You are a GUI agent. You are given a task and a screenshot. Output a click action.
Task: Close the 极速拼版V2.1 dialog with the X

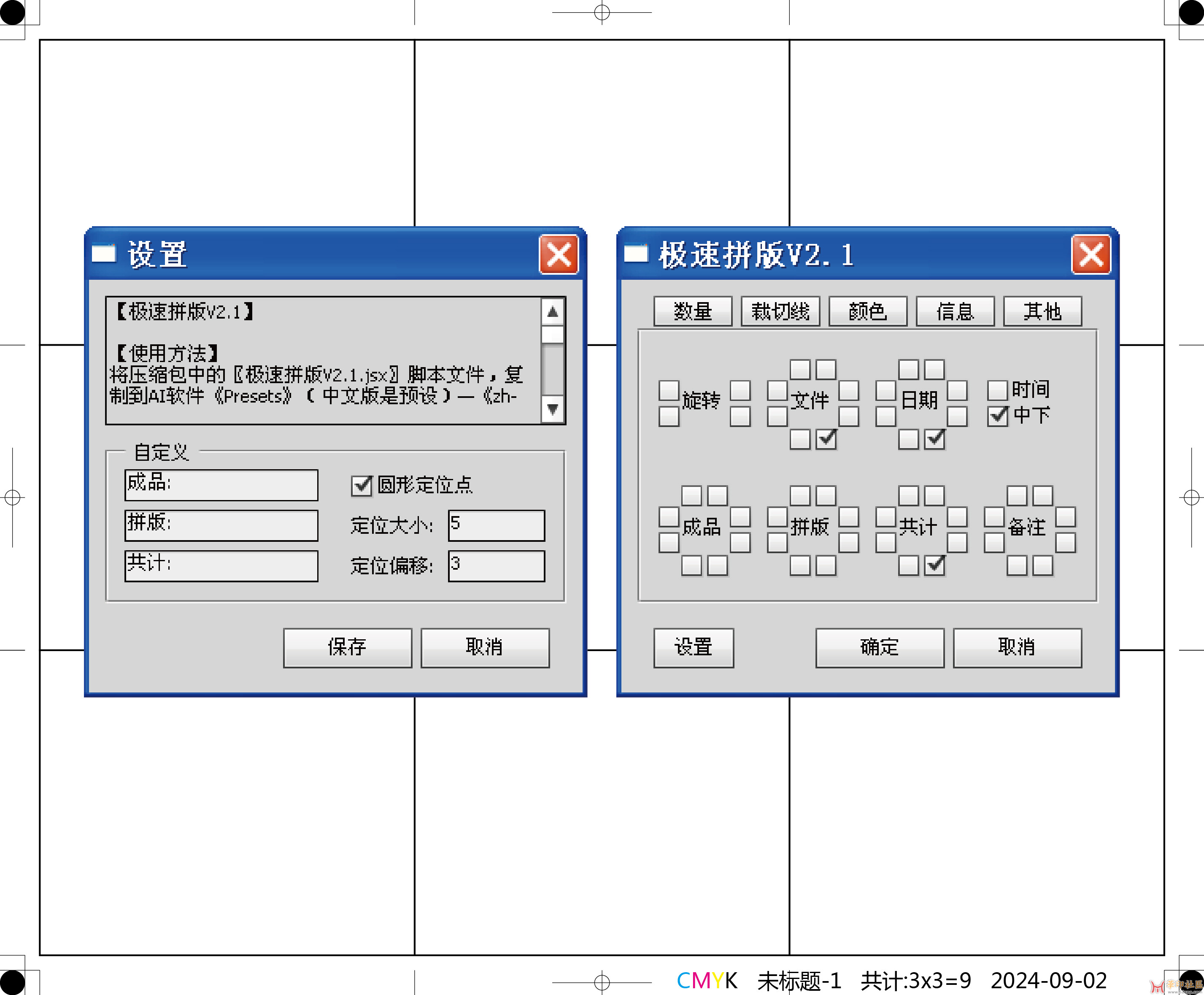pyautogui.click(x=1091, y=254)
